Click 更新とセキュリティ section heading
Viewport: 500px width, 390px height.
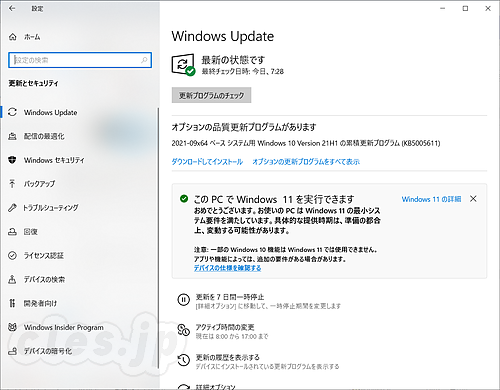point(33,83)
